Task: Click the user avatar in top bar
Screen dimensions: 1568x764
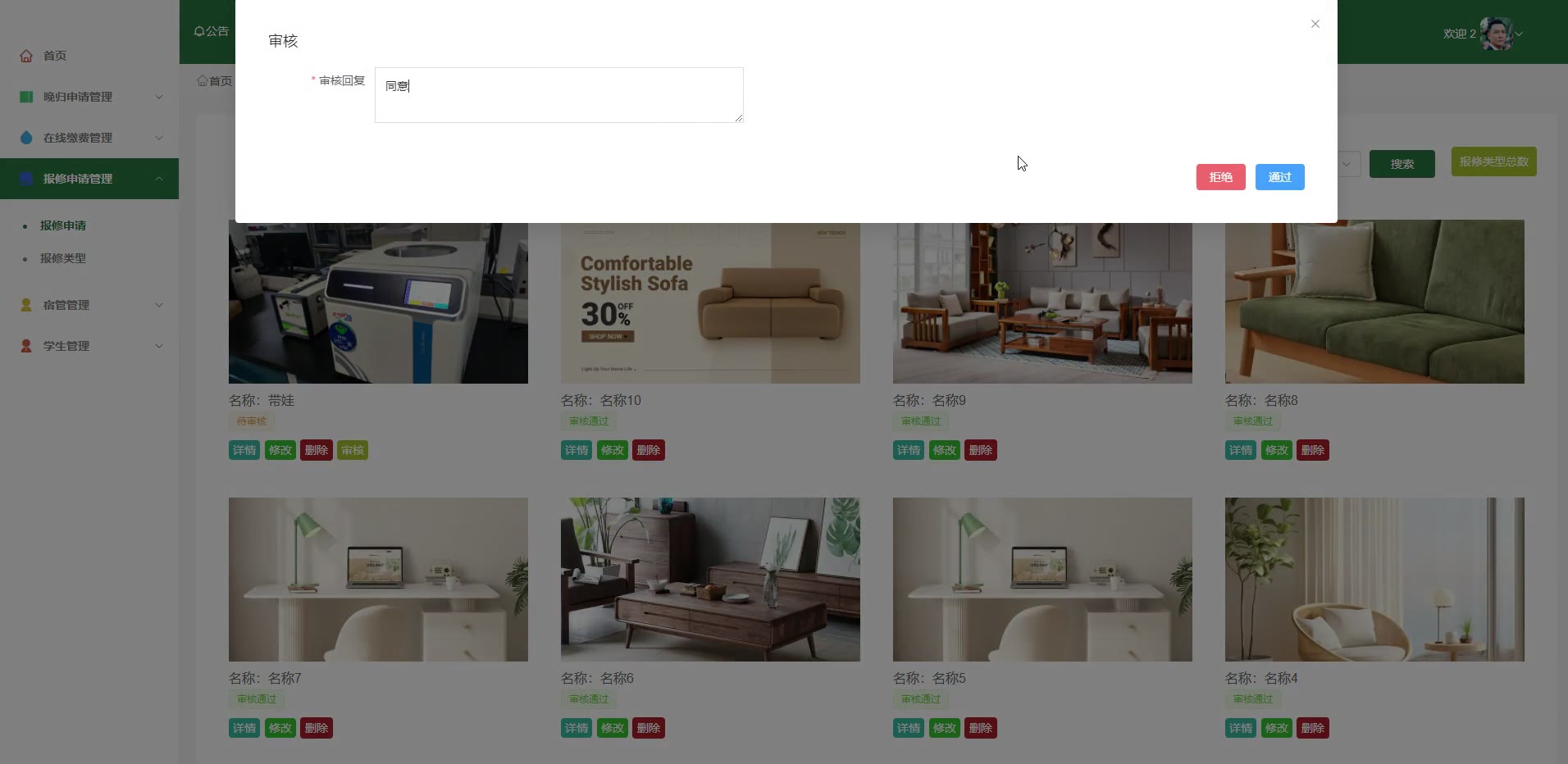Action: point(1497,34)
